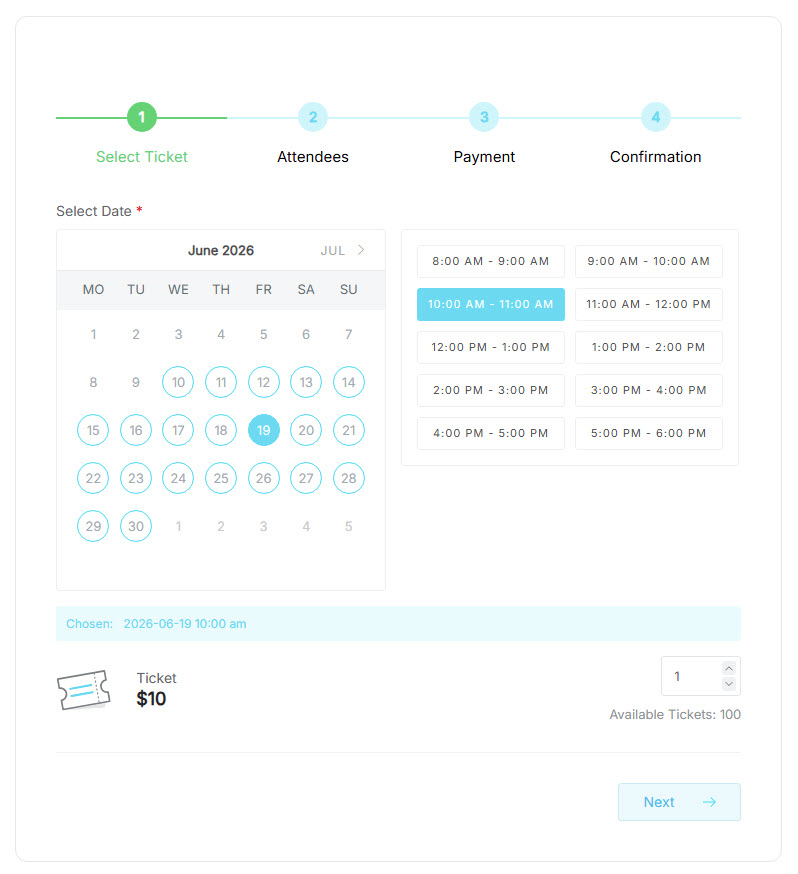Click the Chosen 2026-06-19 10:00 am text

point(156,624)
